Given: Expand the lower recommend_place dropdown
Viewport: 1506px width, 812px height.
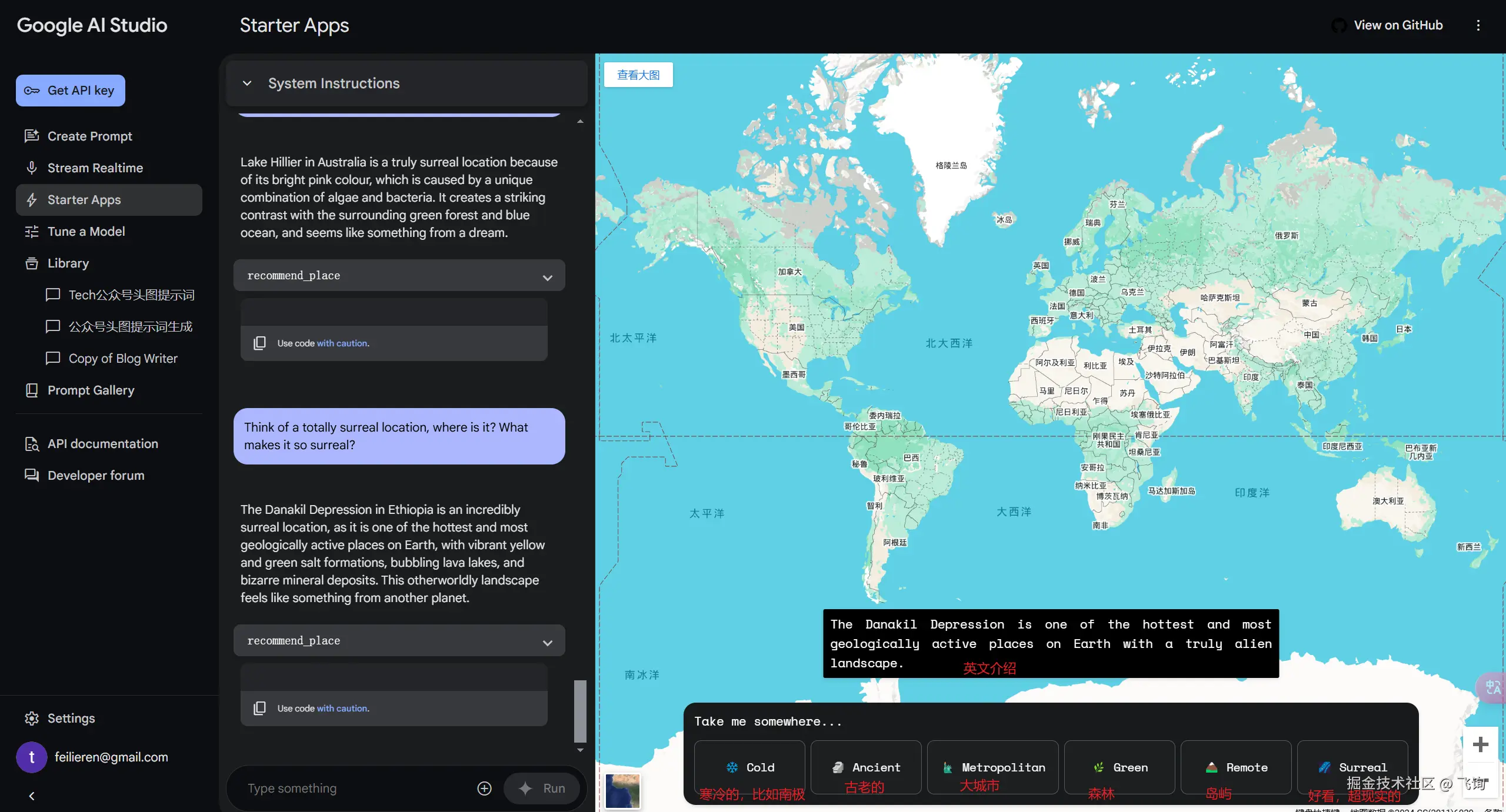Looking at the screenshot, I should click(547, 641).
